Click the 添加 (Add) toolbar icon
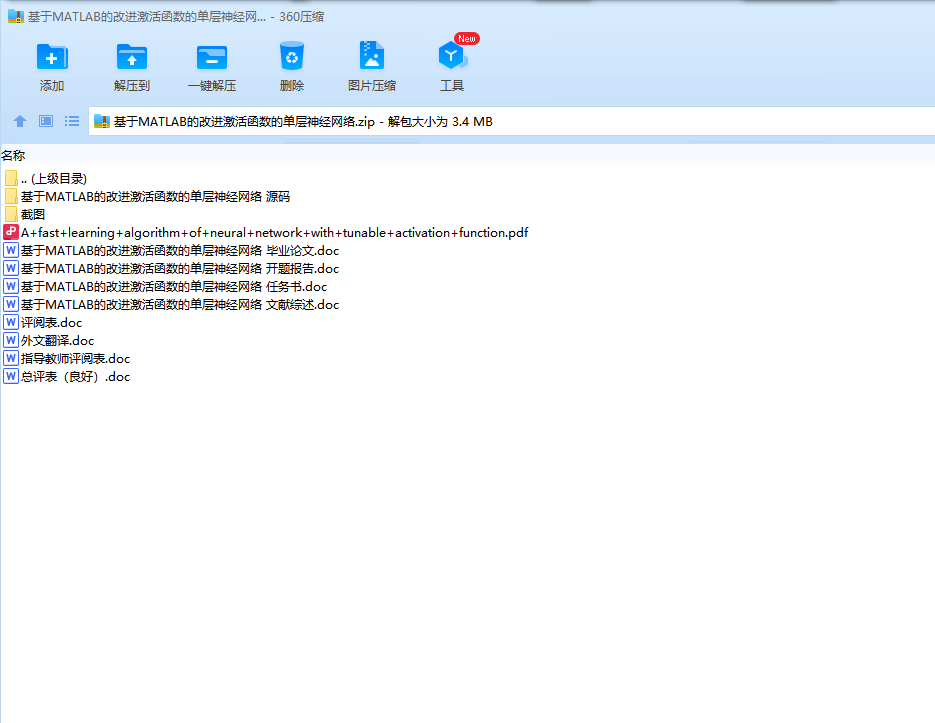 click(52, 58)
